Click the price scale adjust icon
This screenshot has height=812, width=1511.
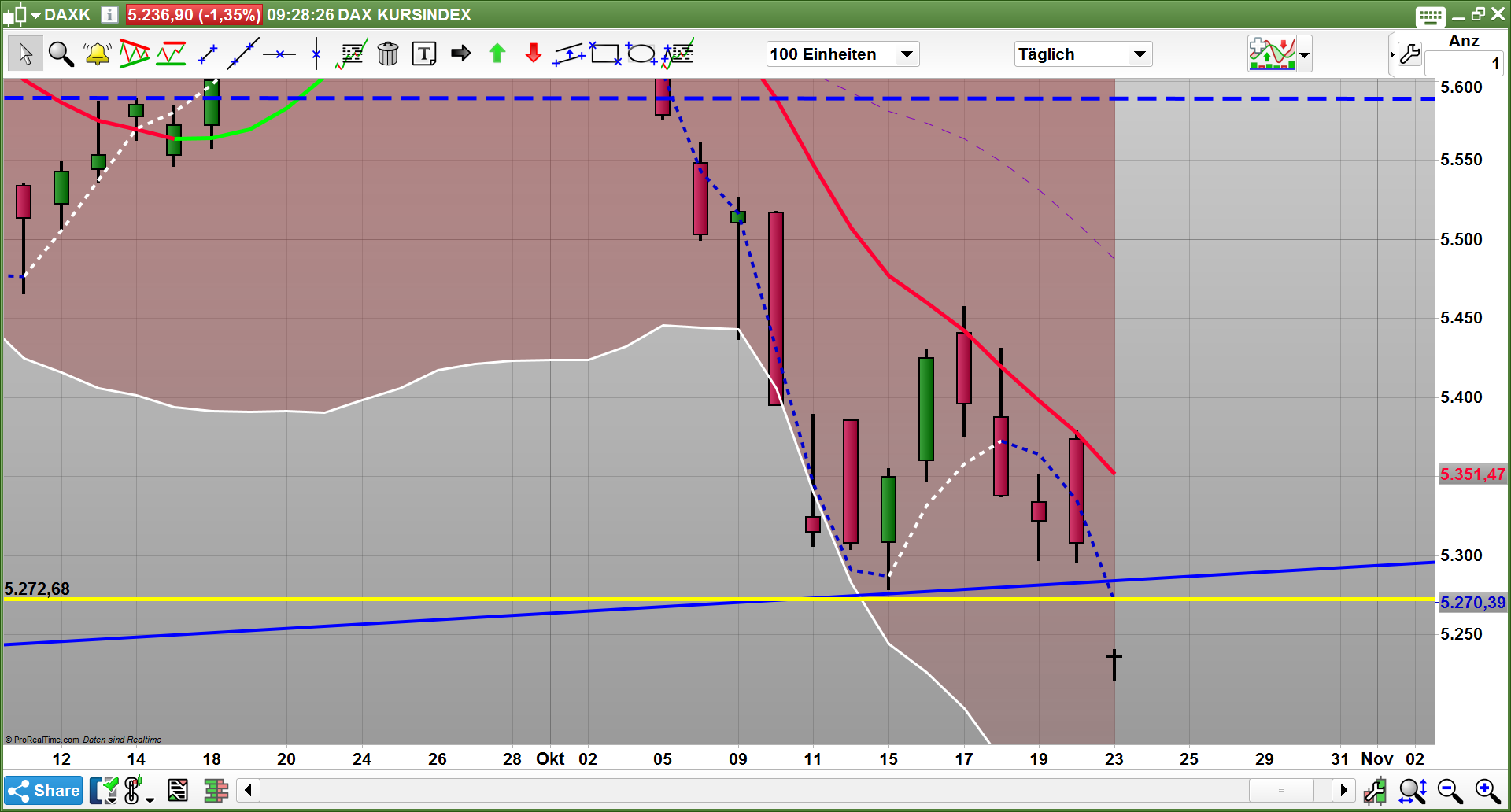tap(1376, 790)
